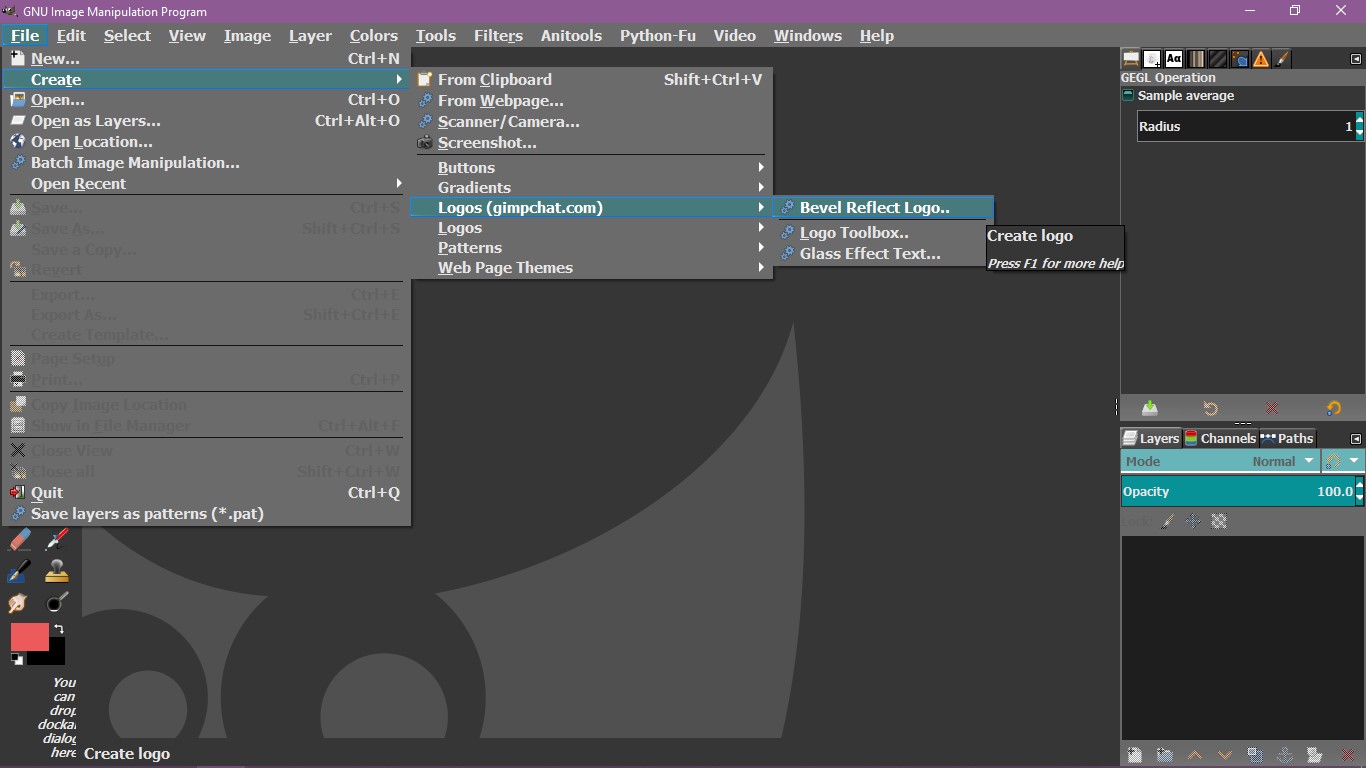Choose Glass Effect Text from submenu
1366x768 pixels.
tap(883, 254)
